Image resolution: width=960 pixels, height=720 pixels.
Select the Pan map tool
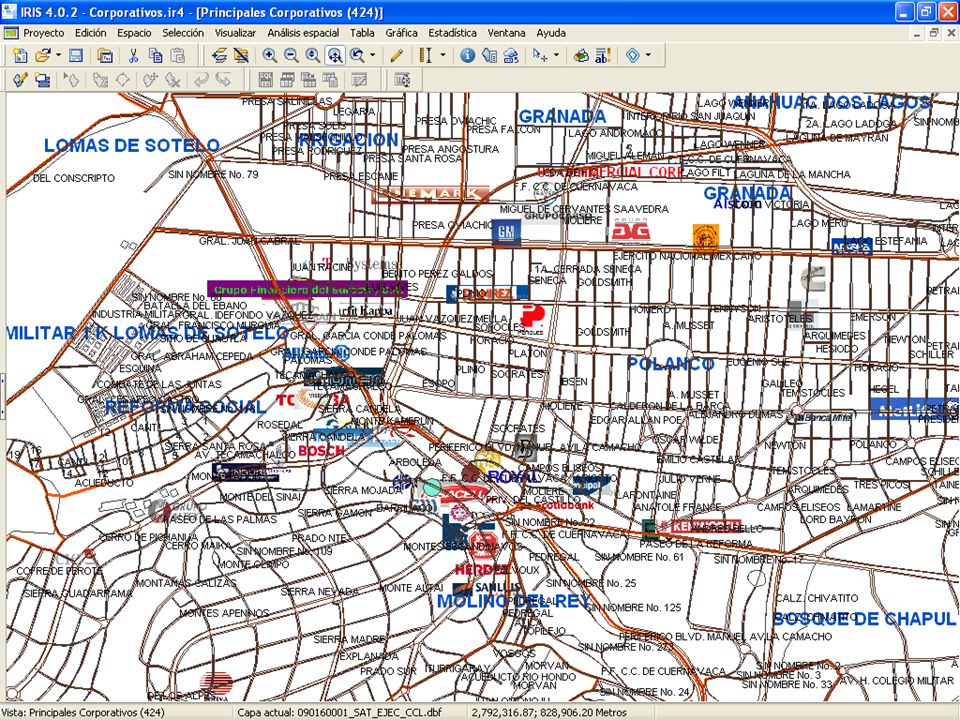[x=334, y=56]
